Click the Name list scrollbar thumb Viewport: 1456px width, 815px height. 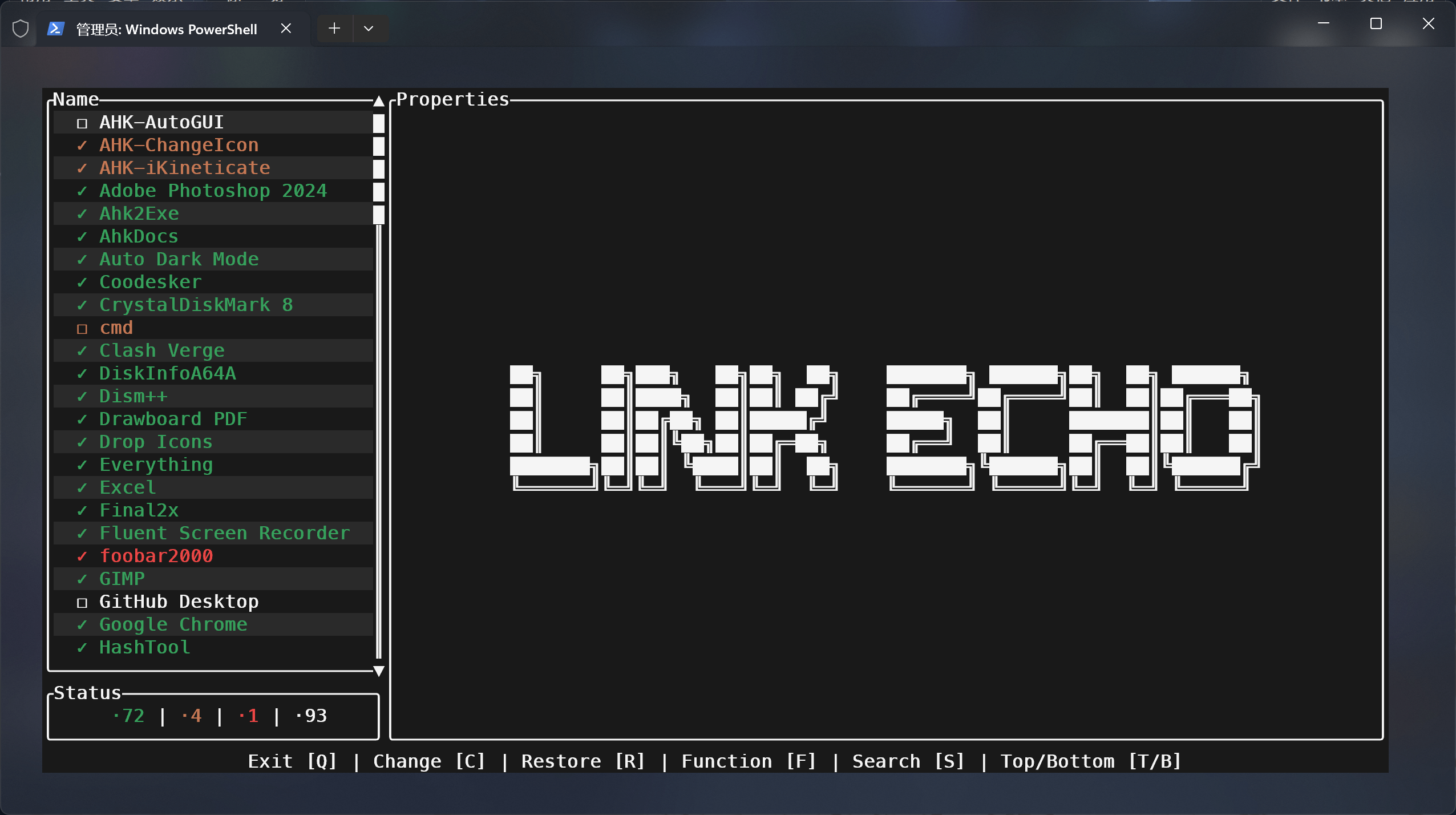click(378, 168)
